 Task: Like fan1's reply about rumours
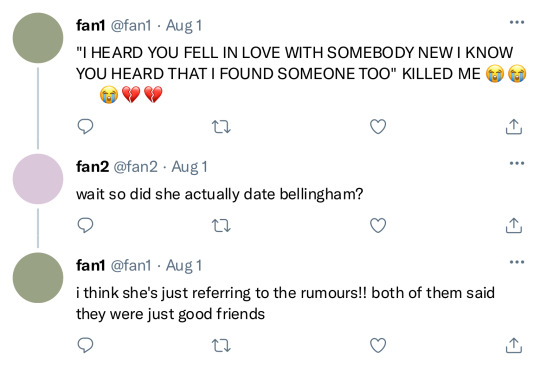click(x=378, y=345)
